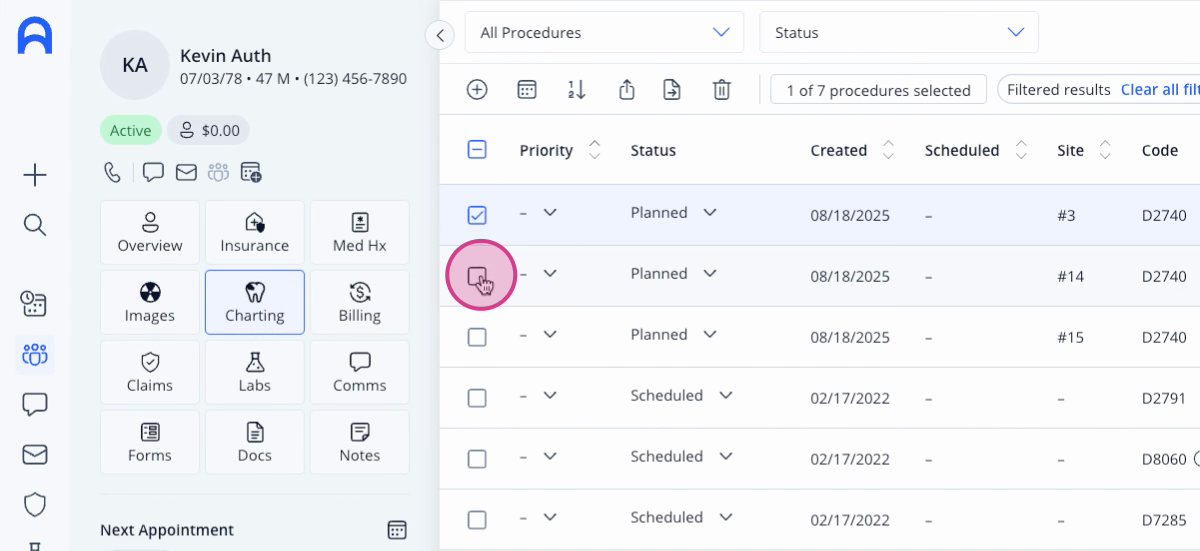Check the procedure row for site #15
The height and width of the screenshot is (551, 1200).
click(x=477, y=337)
